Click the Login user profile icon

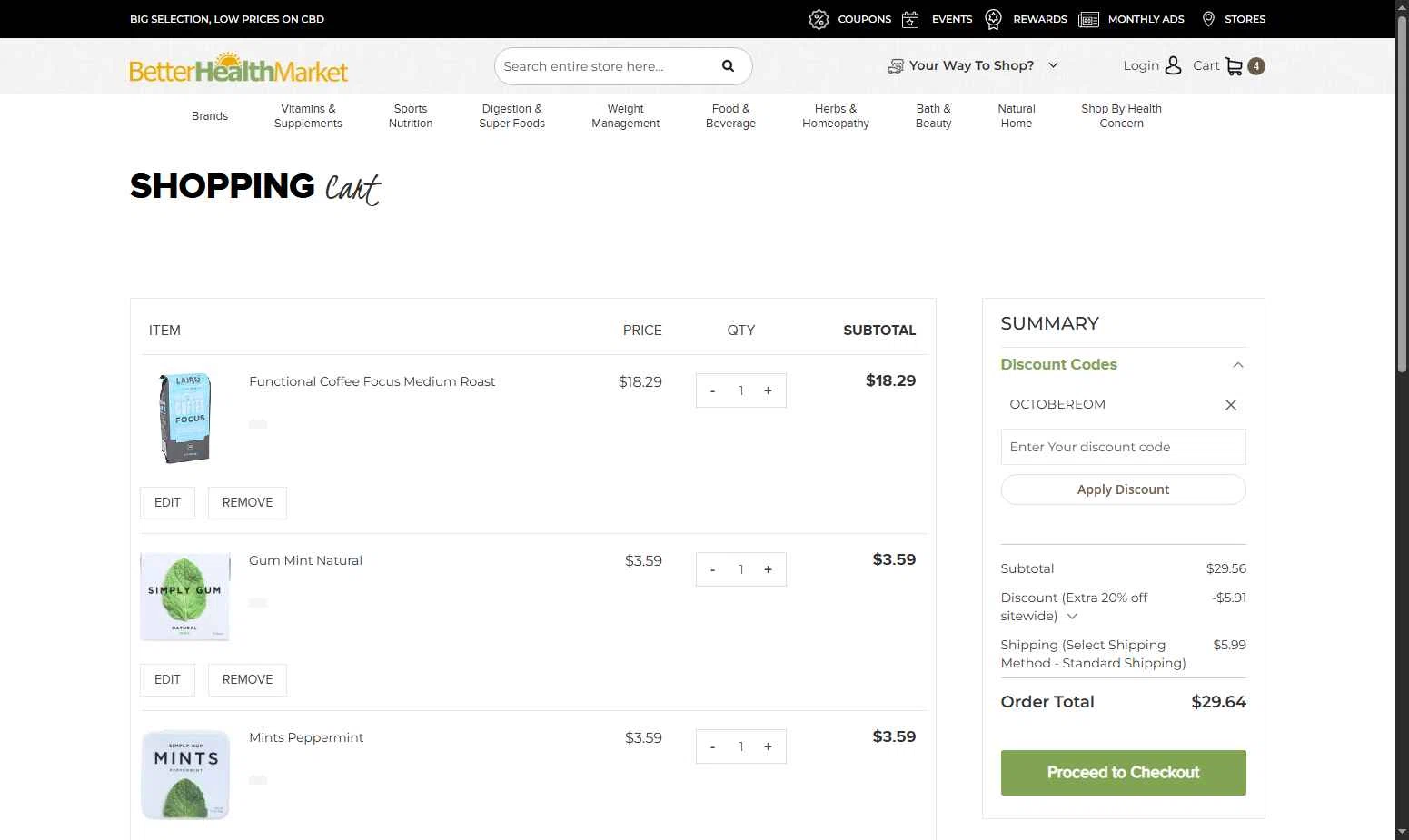point(1173,65)
